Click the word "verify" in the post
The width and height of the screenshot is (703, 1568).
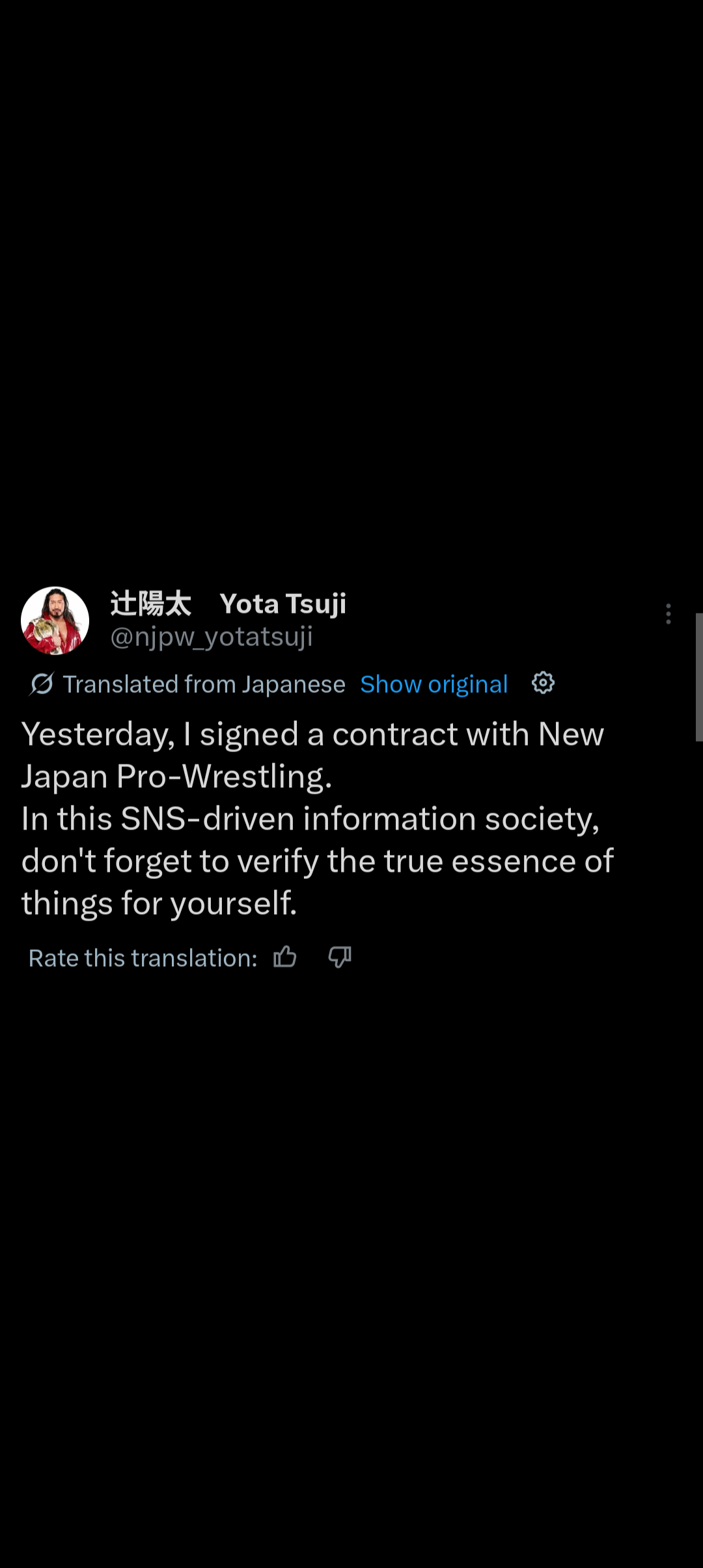[x=278, y=861]
